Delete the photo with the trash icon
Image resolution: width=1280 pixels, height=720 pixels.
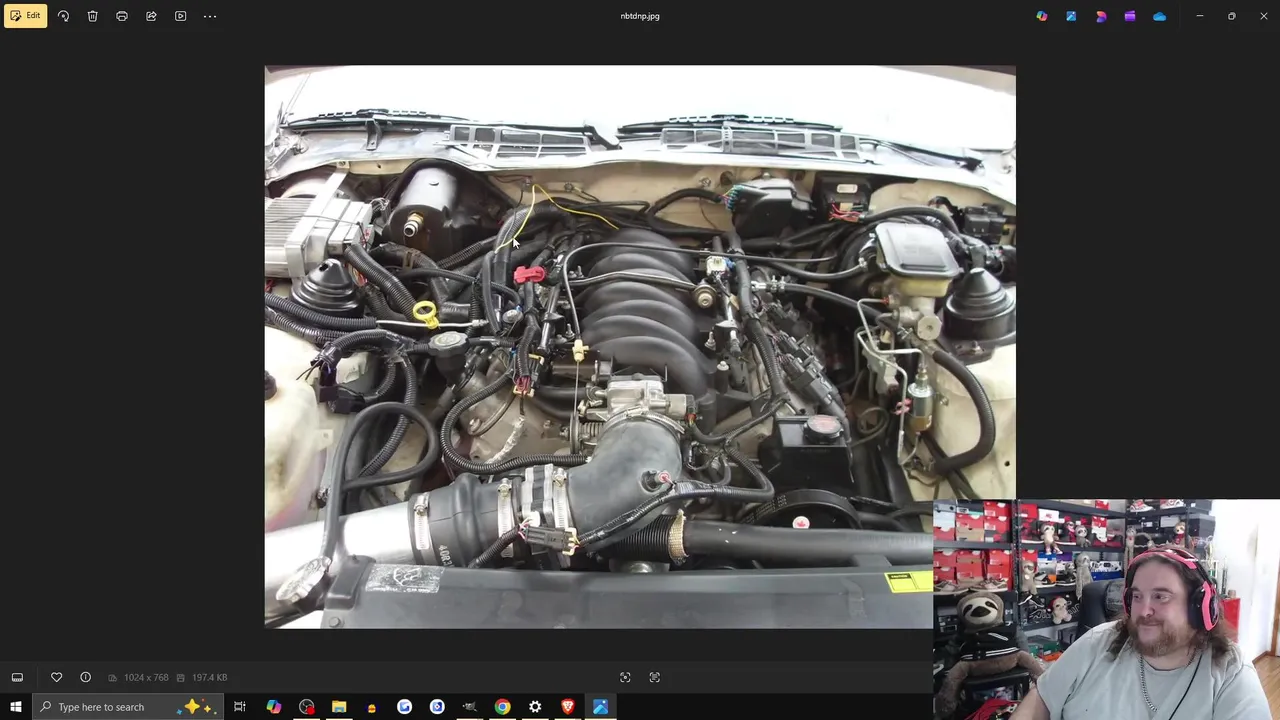pyautogui.click(x=92, y=16)
